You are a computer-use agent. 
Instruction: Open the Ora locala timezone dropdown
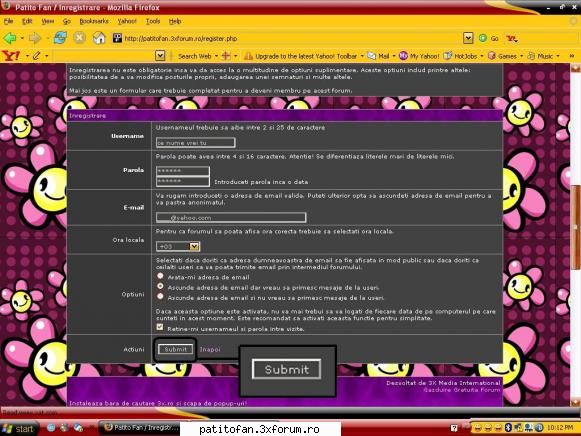[194, 246]
